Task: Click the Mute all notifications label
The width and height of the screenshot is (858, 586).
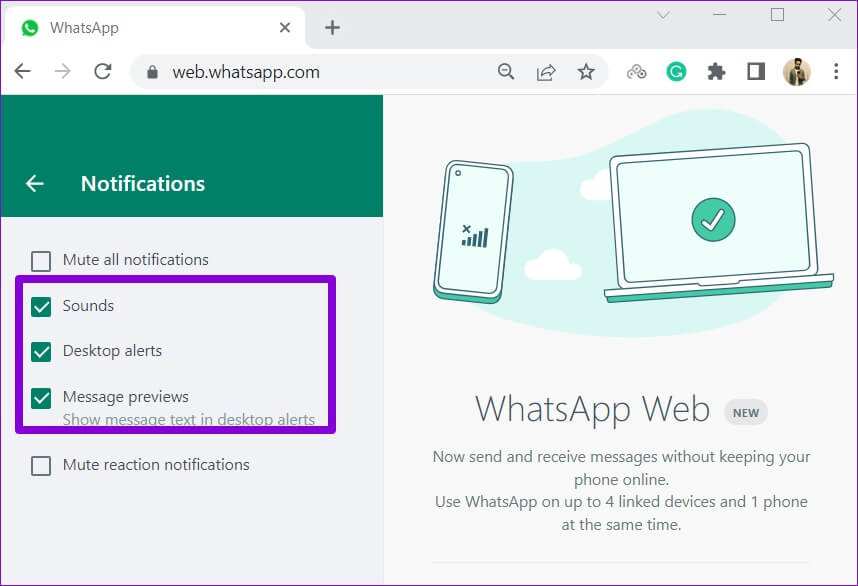Action: [x=135, y=259]
